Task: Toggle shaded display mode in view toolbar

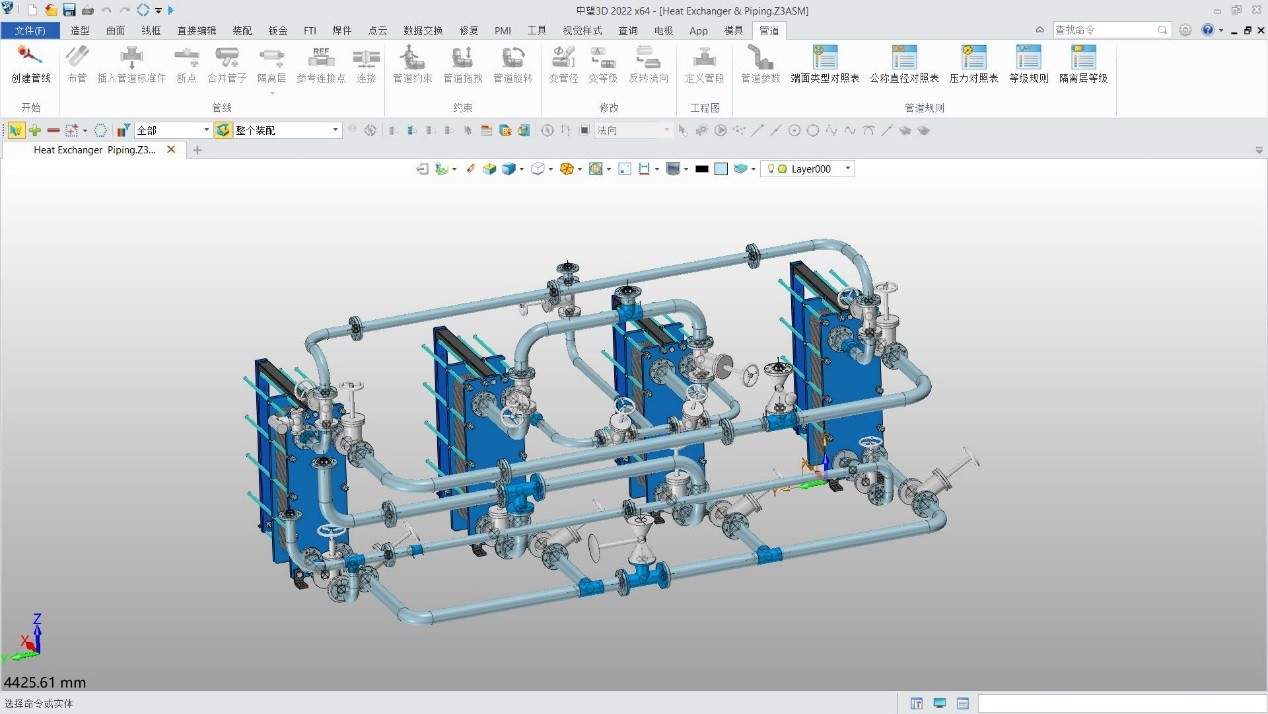Action: click(x=508, y=168)
